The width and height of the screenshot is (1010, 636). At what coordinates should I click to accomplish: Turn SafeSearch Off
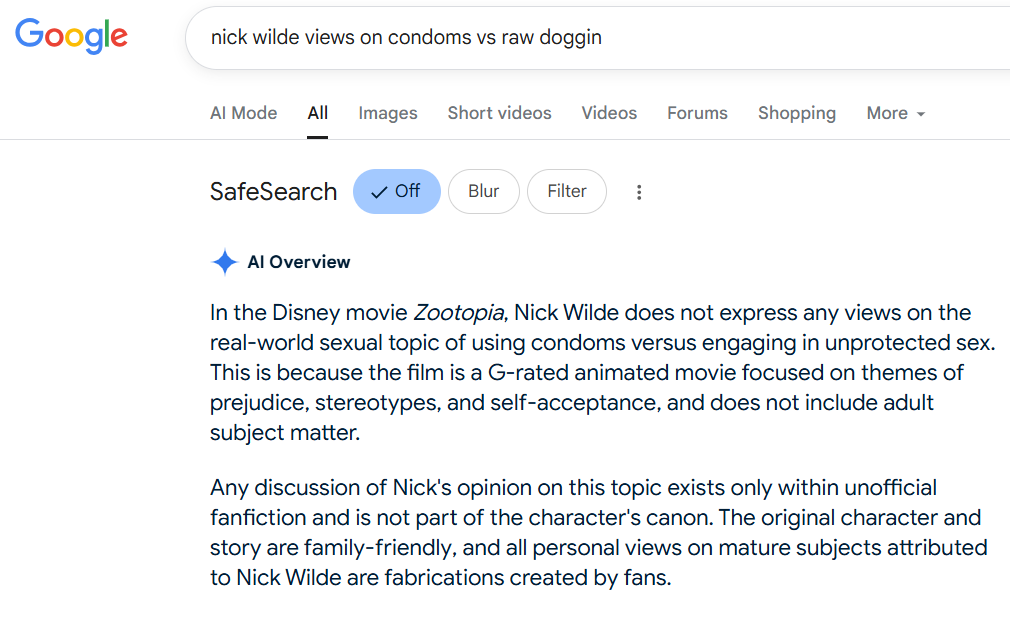(397, 191)
